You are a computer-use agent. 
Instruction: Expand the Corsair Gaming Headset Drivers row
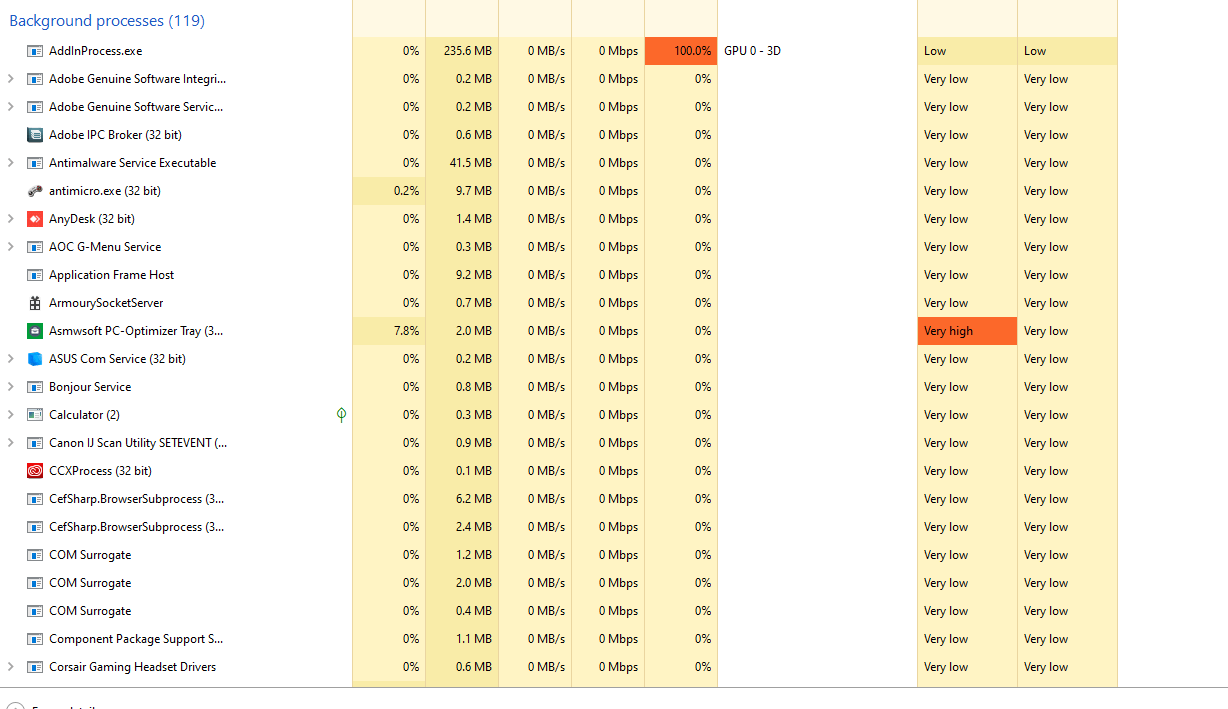coord(10,667)
